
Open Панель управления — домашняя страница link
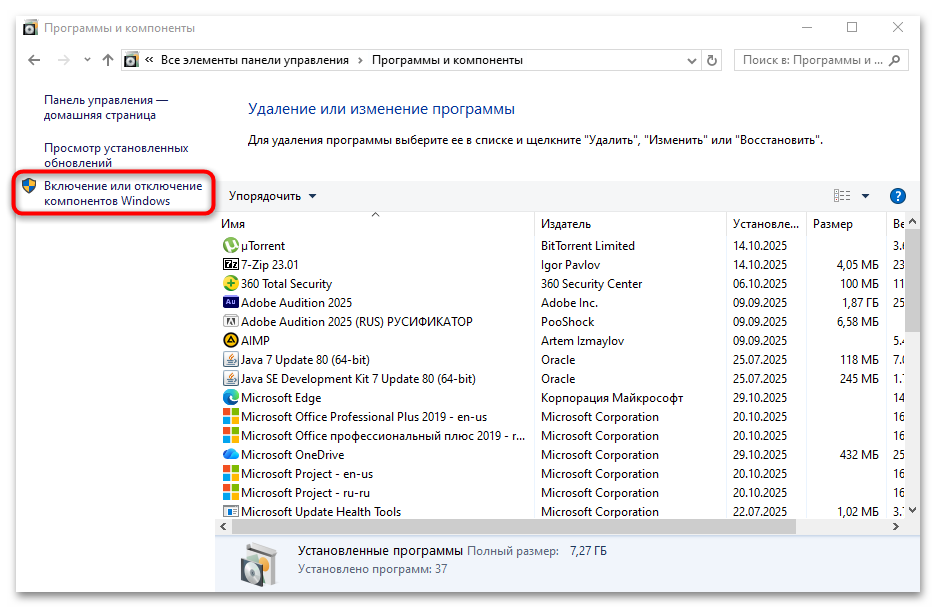point(106,107)
